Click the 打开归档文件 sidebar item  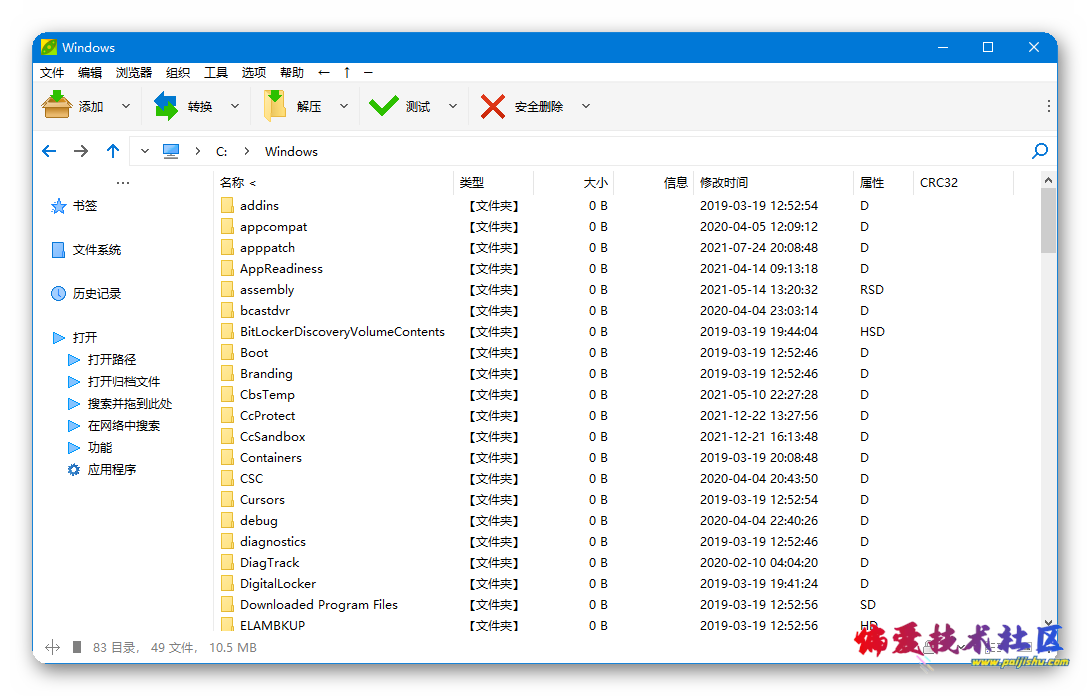[x=114, y=382]
